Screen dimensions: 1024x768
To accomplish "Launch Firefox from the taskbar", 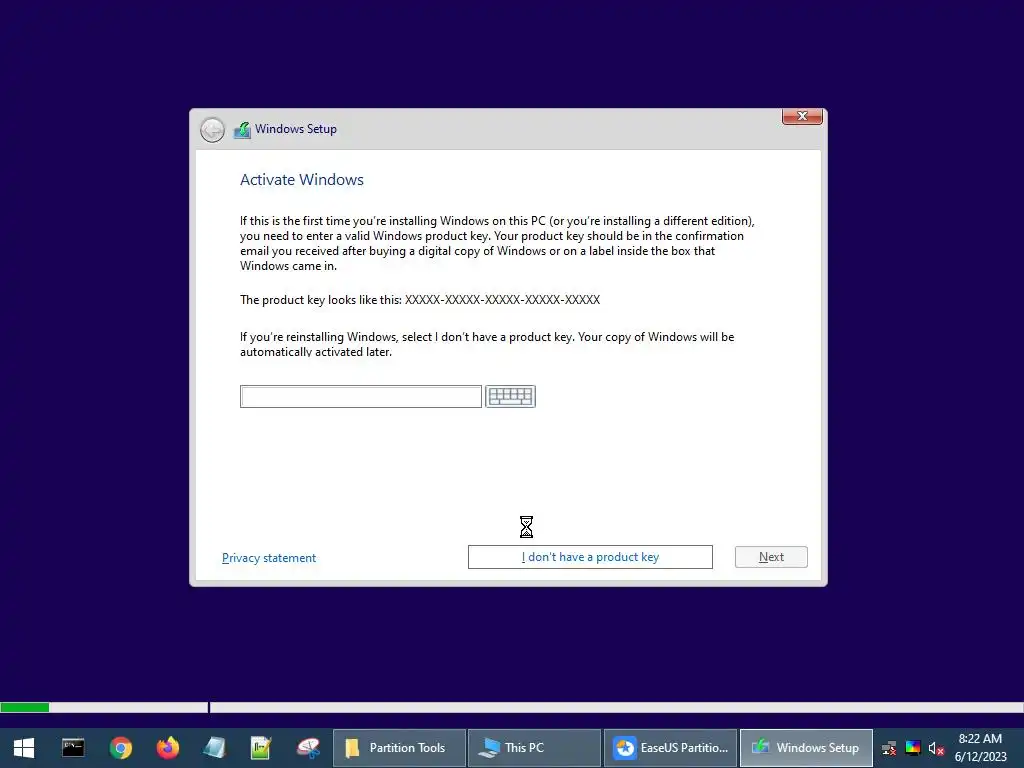I will click(168, 748).
